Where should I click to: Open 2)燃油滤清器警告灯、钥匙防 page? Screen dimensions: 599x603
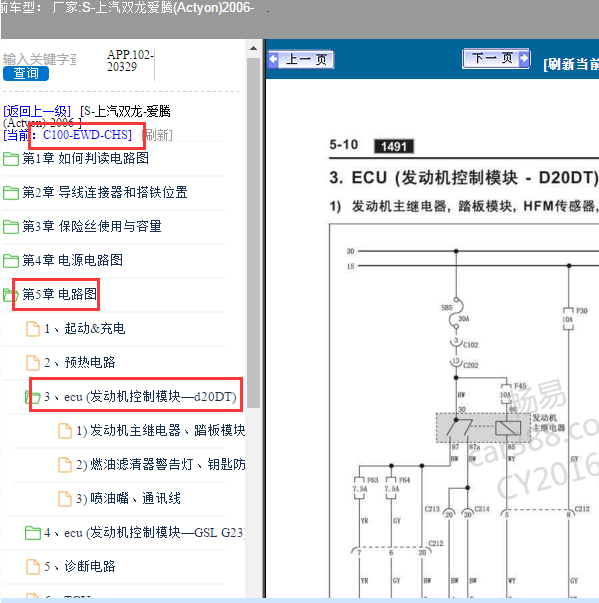pyautogui.click(x=161, y=464)
